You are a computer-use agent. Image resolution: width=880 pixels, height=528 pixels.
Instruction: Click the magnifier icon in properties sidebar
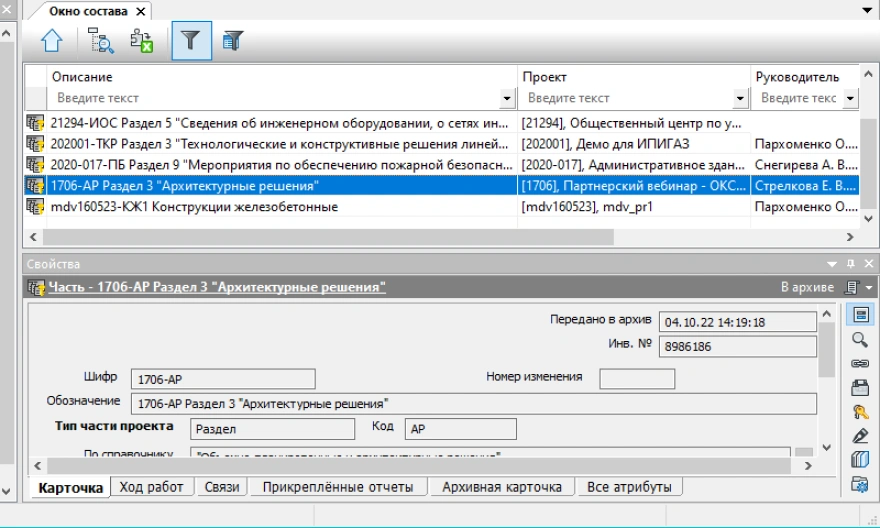click(x=859, y=340)
